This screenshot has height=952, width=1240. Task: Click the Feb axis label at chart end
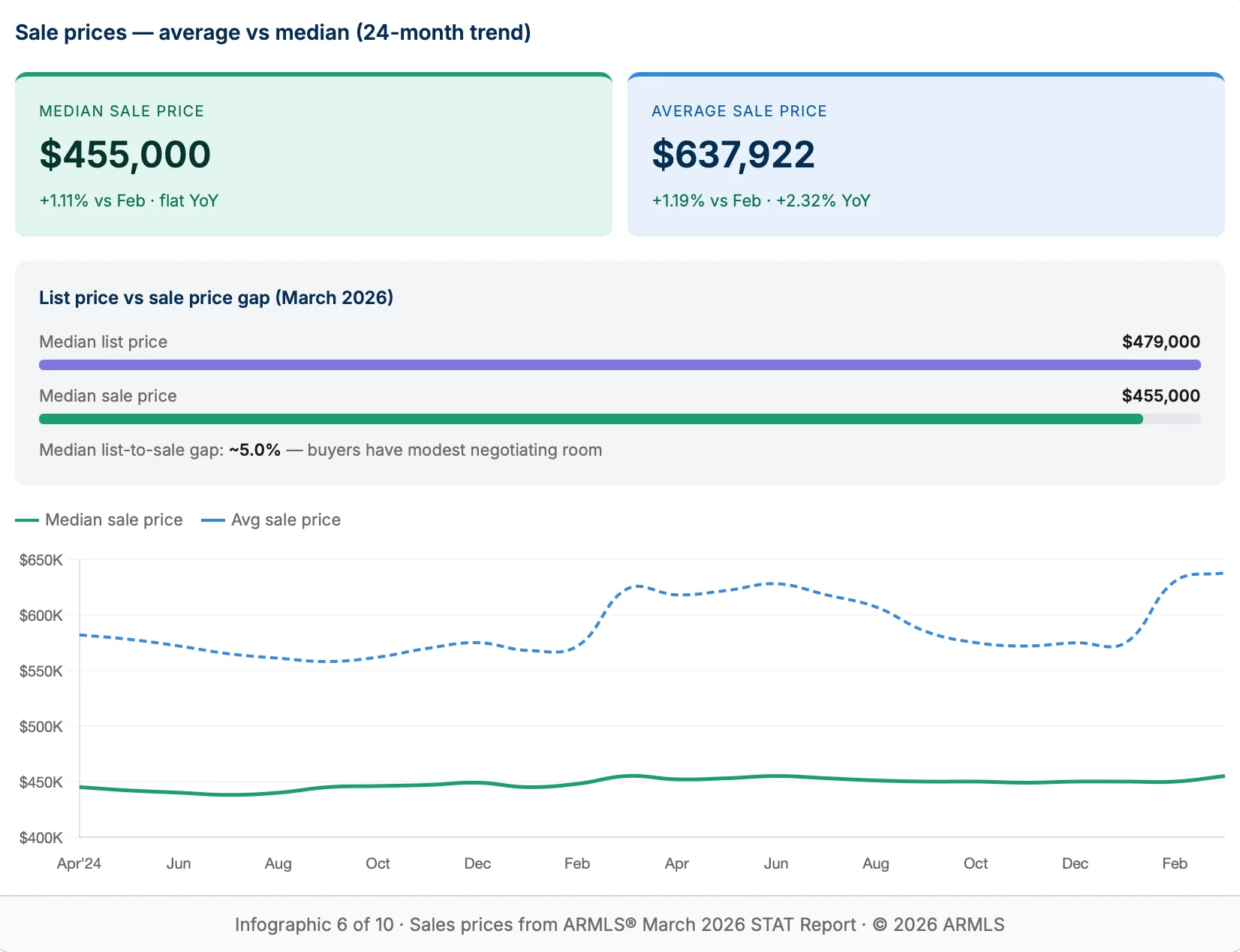(1175, 863)
